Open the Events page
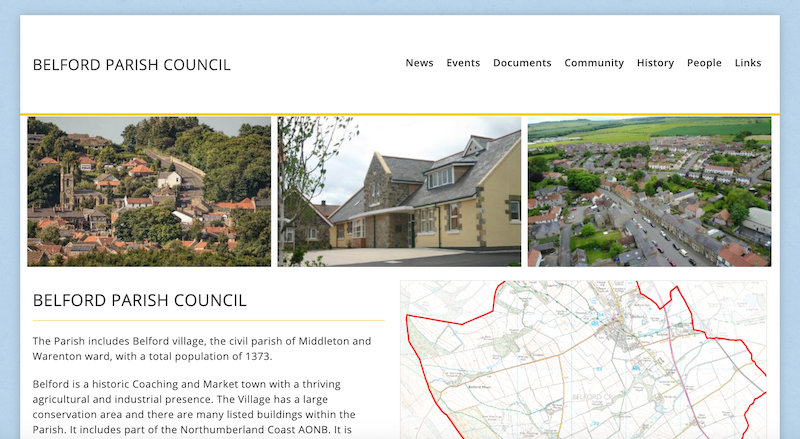 click(463, 63)
